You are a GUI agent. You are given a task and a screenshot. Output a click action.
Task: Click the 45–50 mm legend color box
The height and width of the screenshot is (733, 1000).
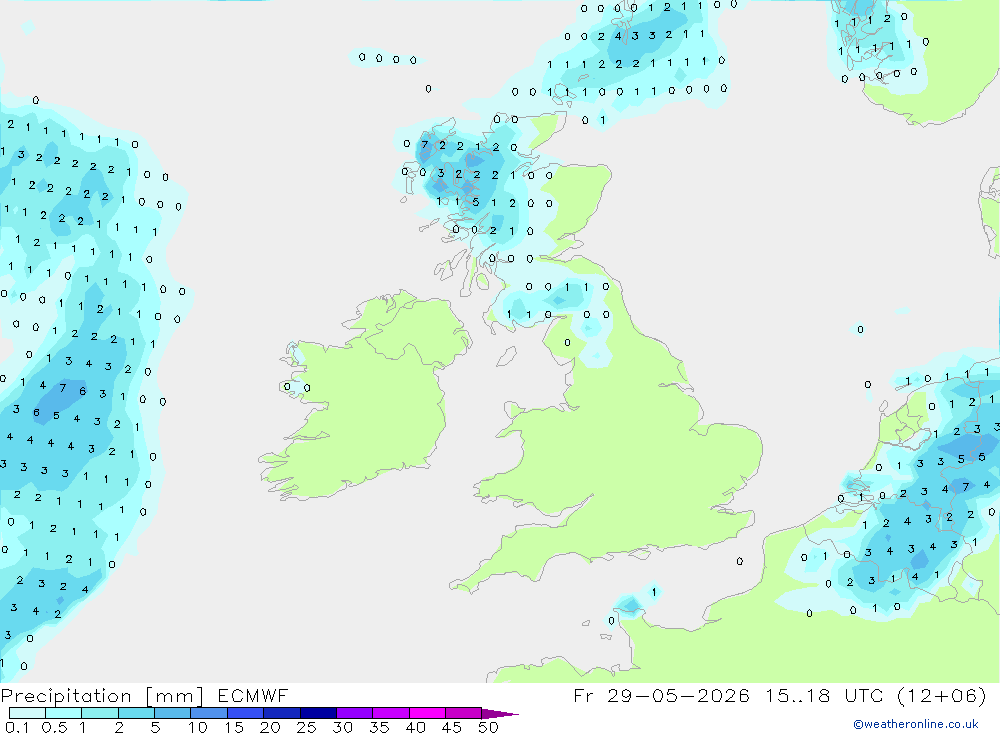pos(464,713)
